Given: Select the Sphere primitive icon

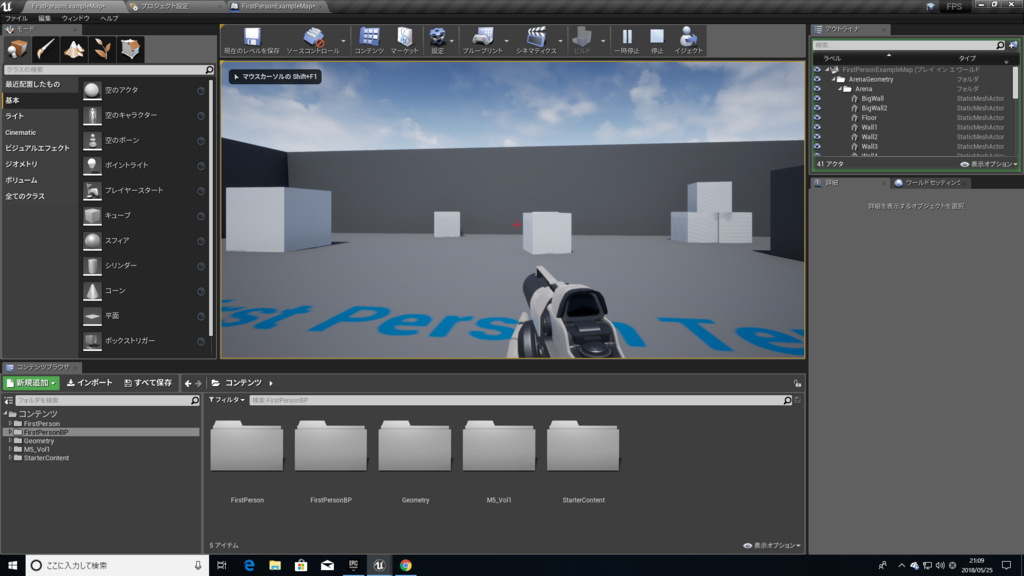Looking at the screenshot, I should pos(92,240).
